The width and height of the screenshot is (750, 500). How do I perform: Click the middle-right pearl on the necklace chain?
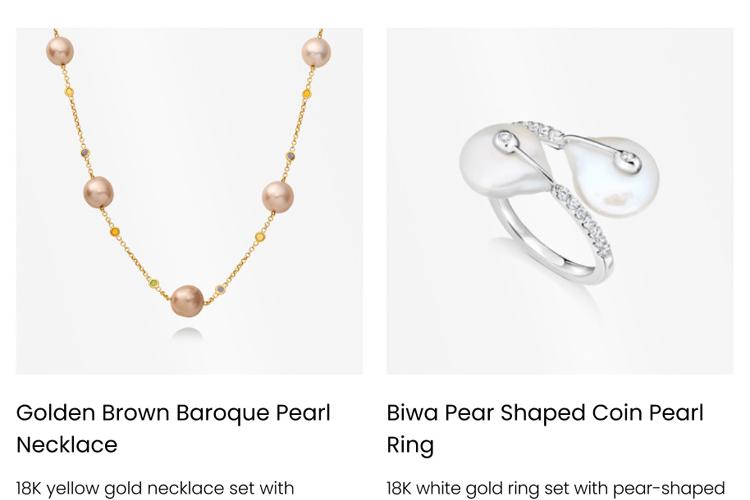(x=277, y=197)
